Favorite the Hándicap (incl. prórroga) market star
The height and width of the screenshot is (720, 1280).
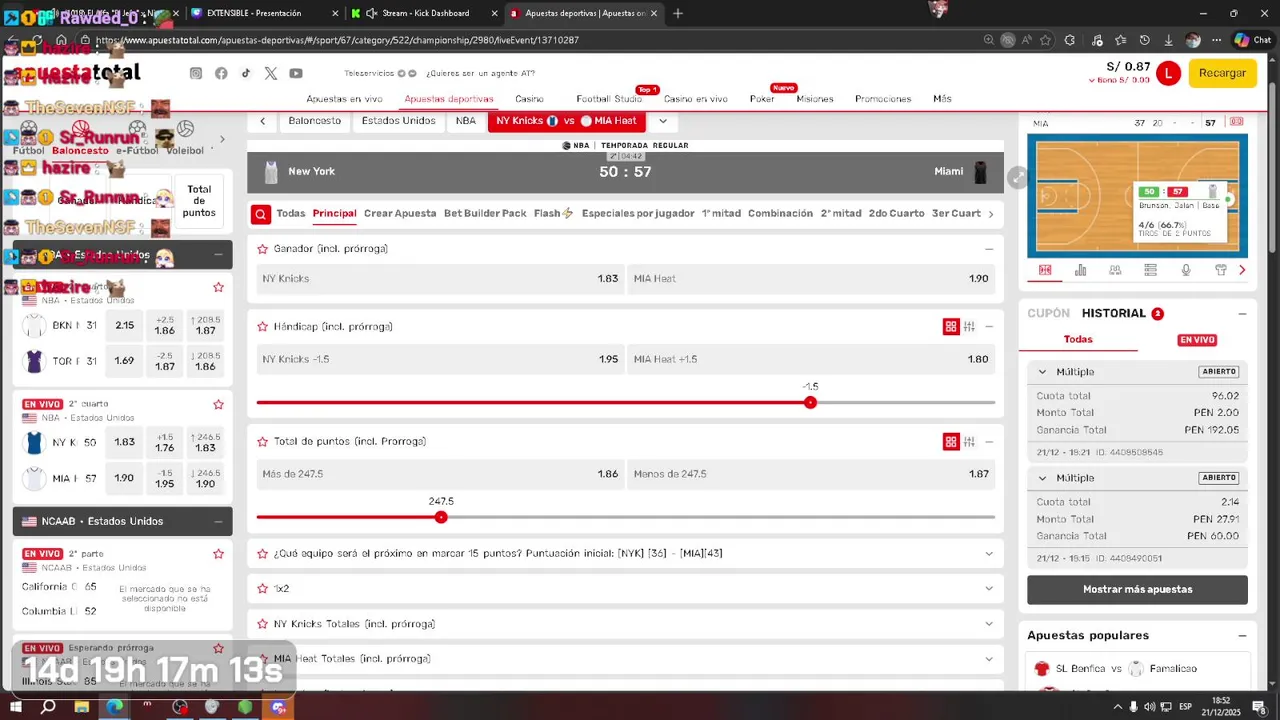click(x=263, y=327)
